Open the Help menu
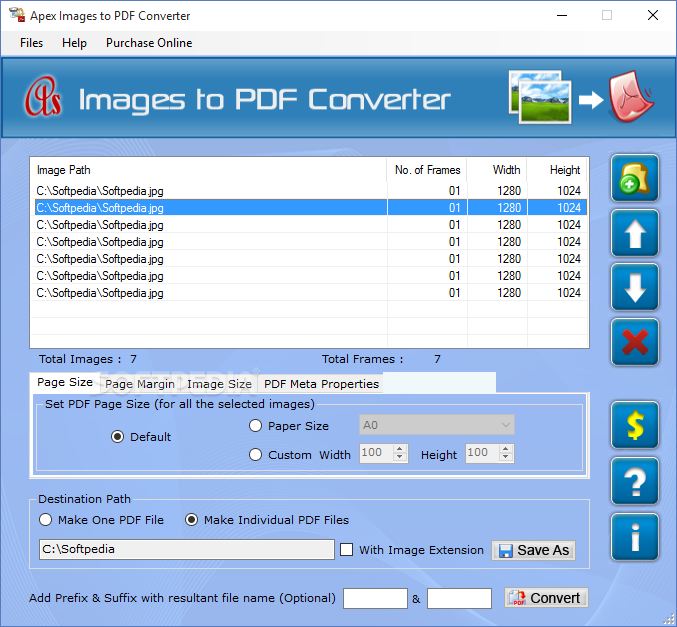The width and height of the screenshot is (677, 627). coord(74,43)
